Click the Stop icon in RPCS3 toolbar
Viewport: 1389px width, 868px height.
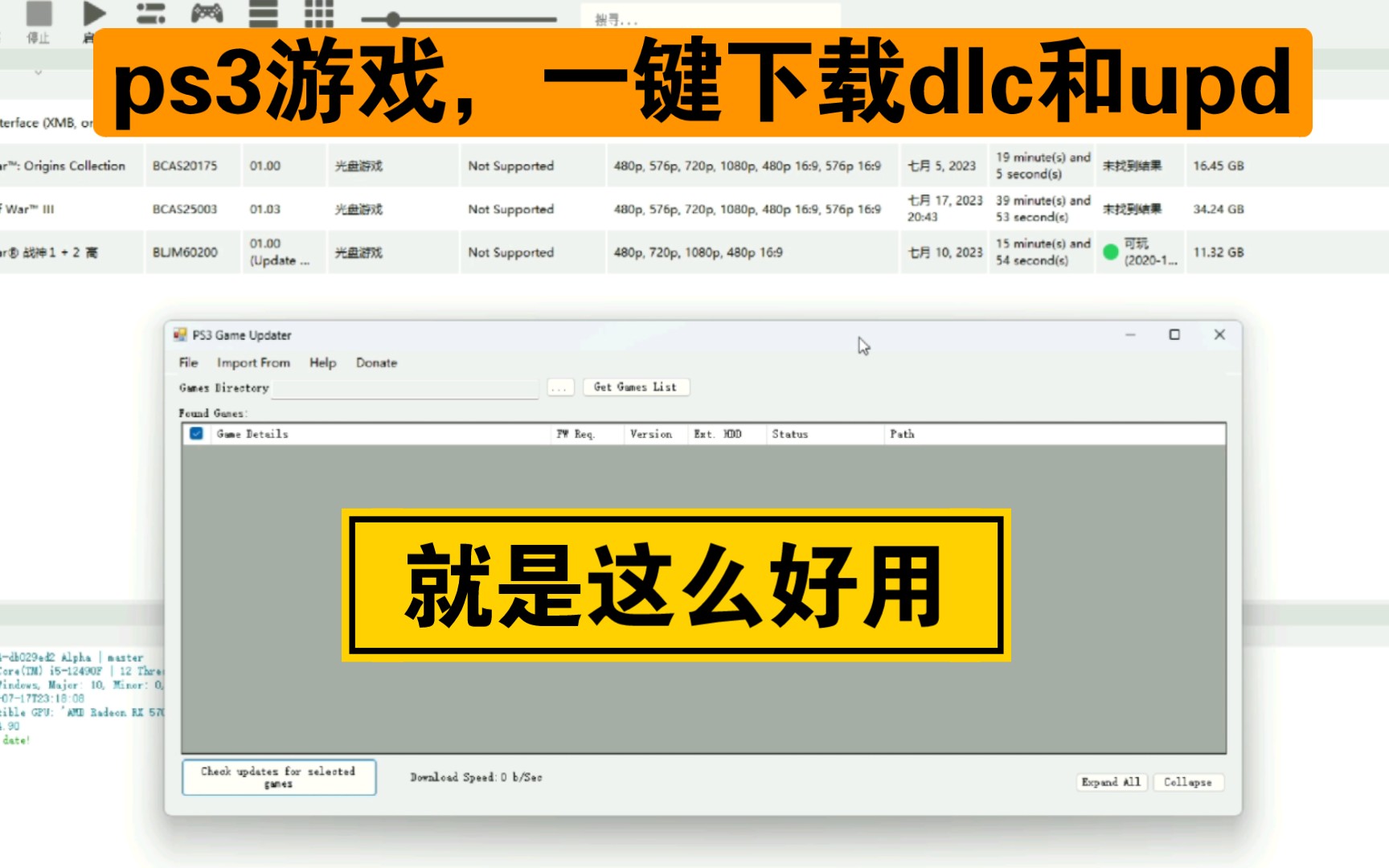(39, 14)
